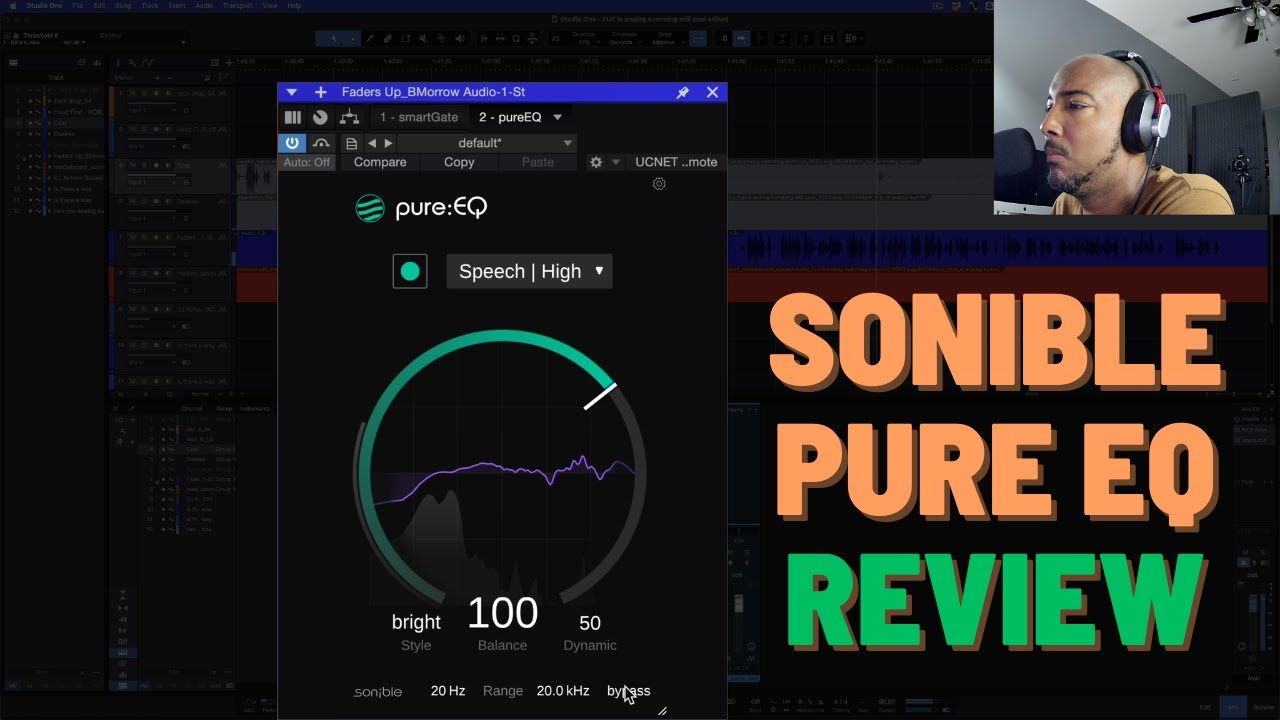1280x720 pixels.
Task: Toggle the green learn button
Action: click(x=410, y=271)
